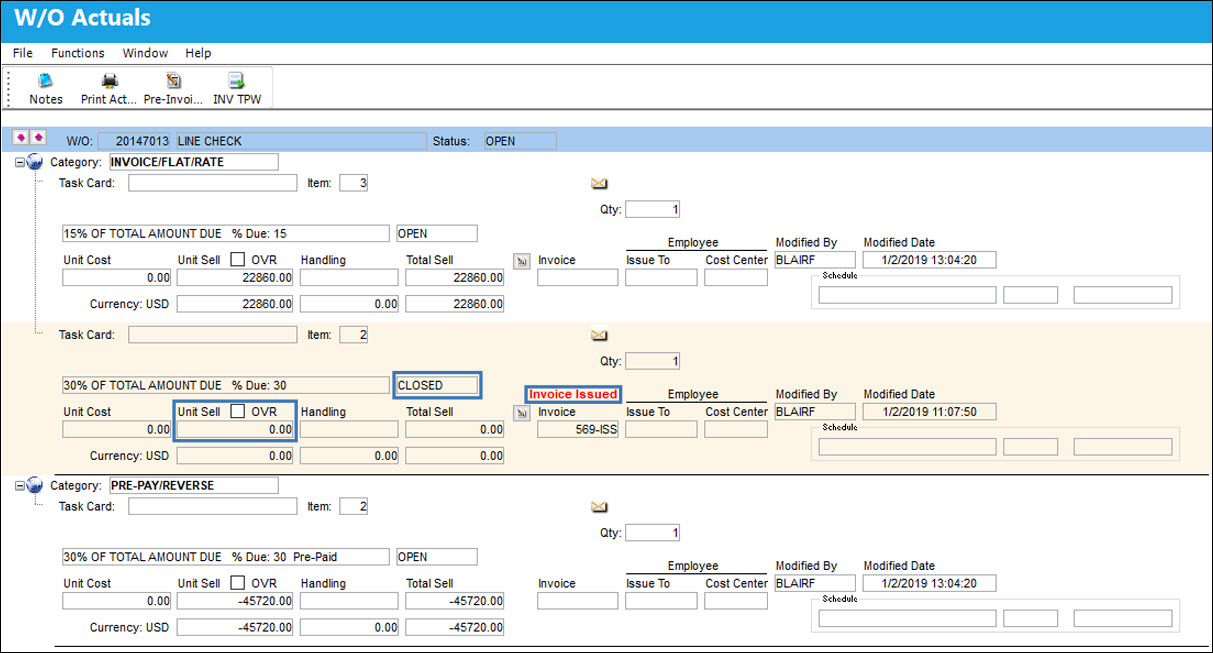Screen dimensions: 1213x653
Task: Click the Print Actuals printer icon
Action: pos(110,81)
